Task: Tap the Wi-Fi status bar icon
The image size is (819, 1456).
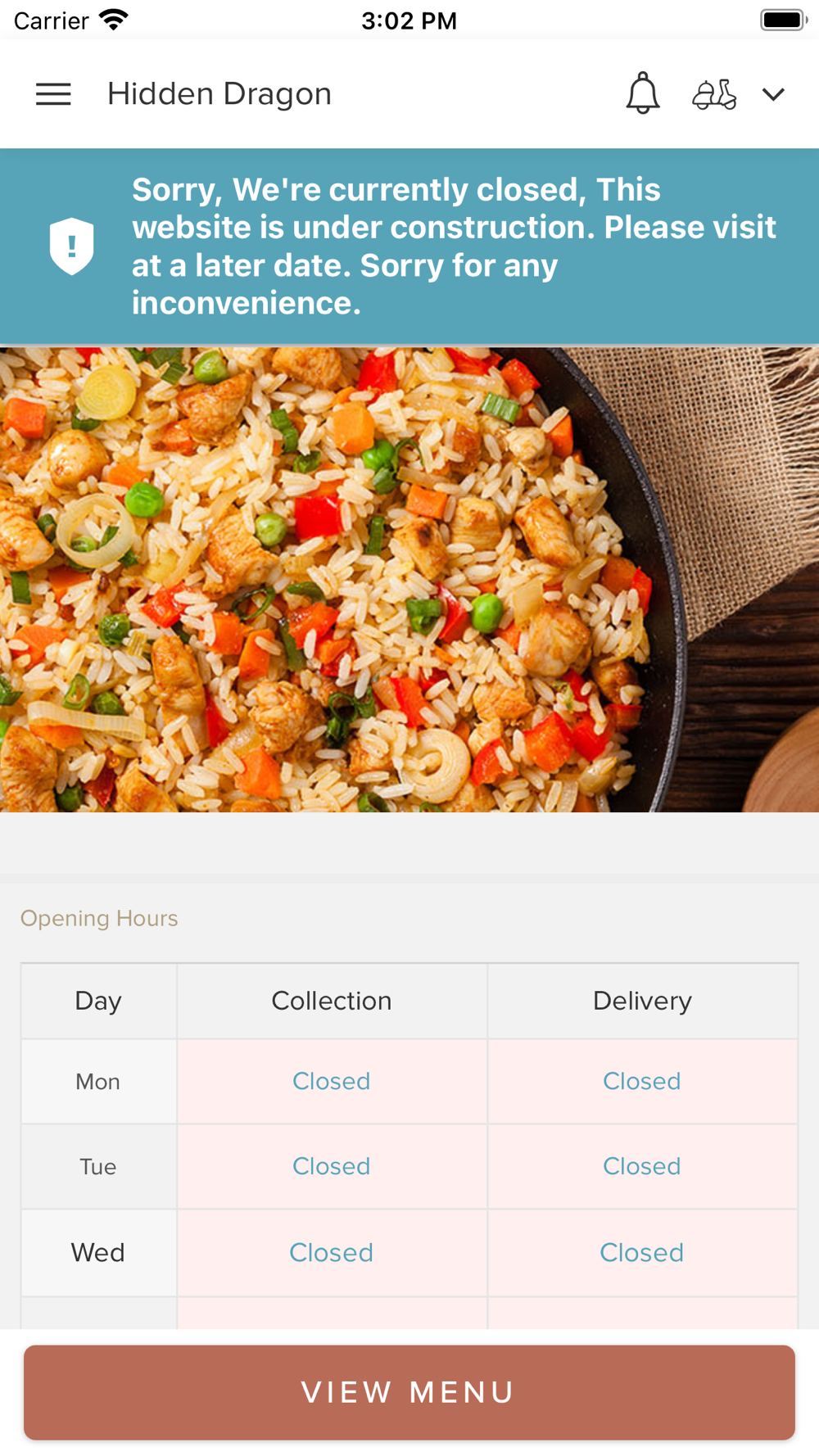Action: coord(114,20)
